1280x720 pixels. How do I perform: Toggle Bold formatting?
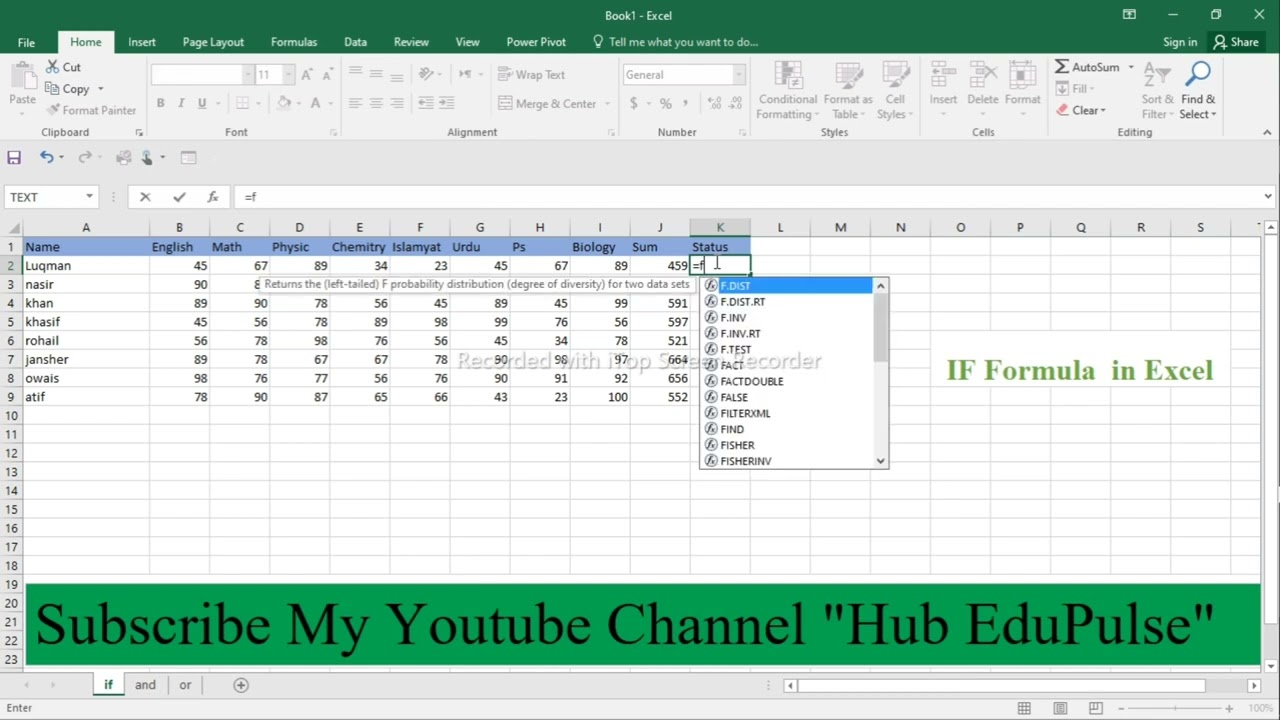[x=160, y=103]
